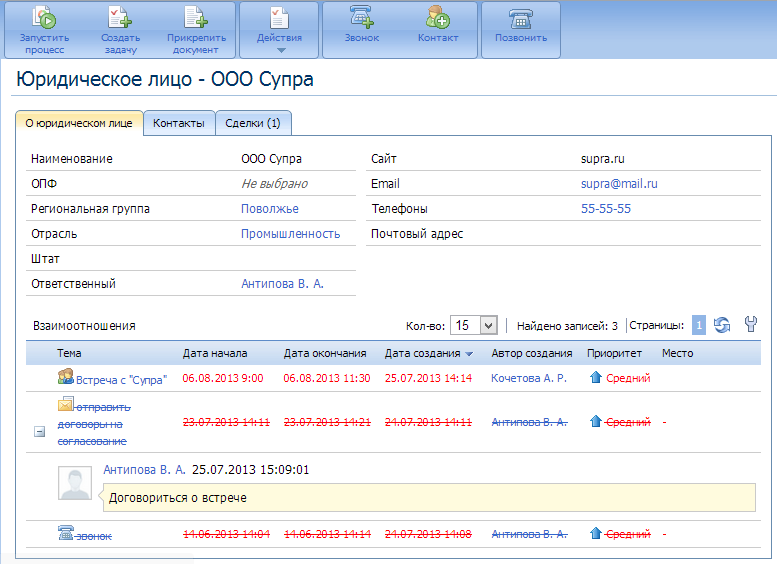
Task: Click the Контакт add-person icon
Action: tap(438, 17)
